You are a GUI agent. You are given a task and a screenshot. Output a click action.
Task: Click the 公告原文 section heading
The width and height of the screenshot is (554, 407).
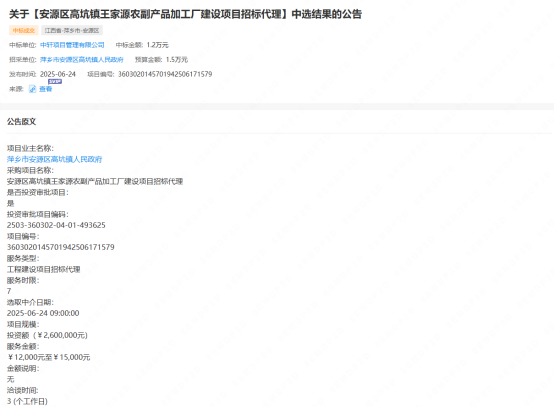(22, 122)
